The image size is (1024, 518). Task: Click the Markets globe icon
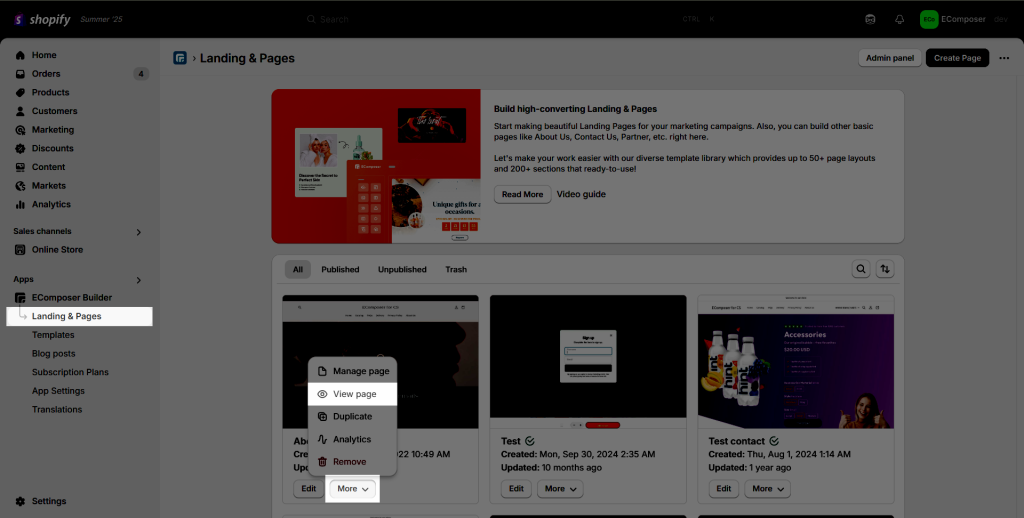[20, 186]
